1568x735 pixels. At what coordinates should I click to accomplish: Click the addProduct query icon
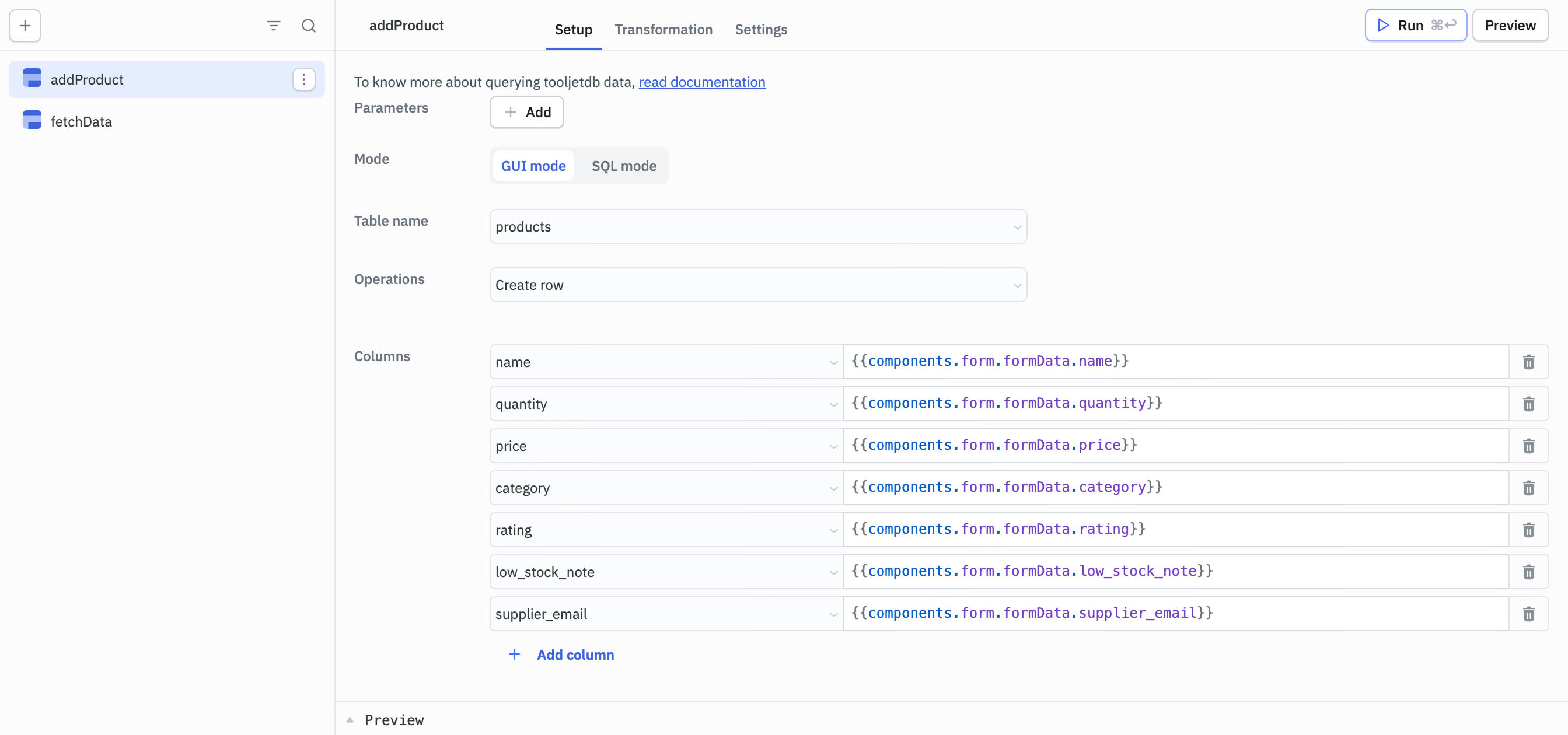32,78
